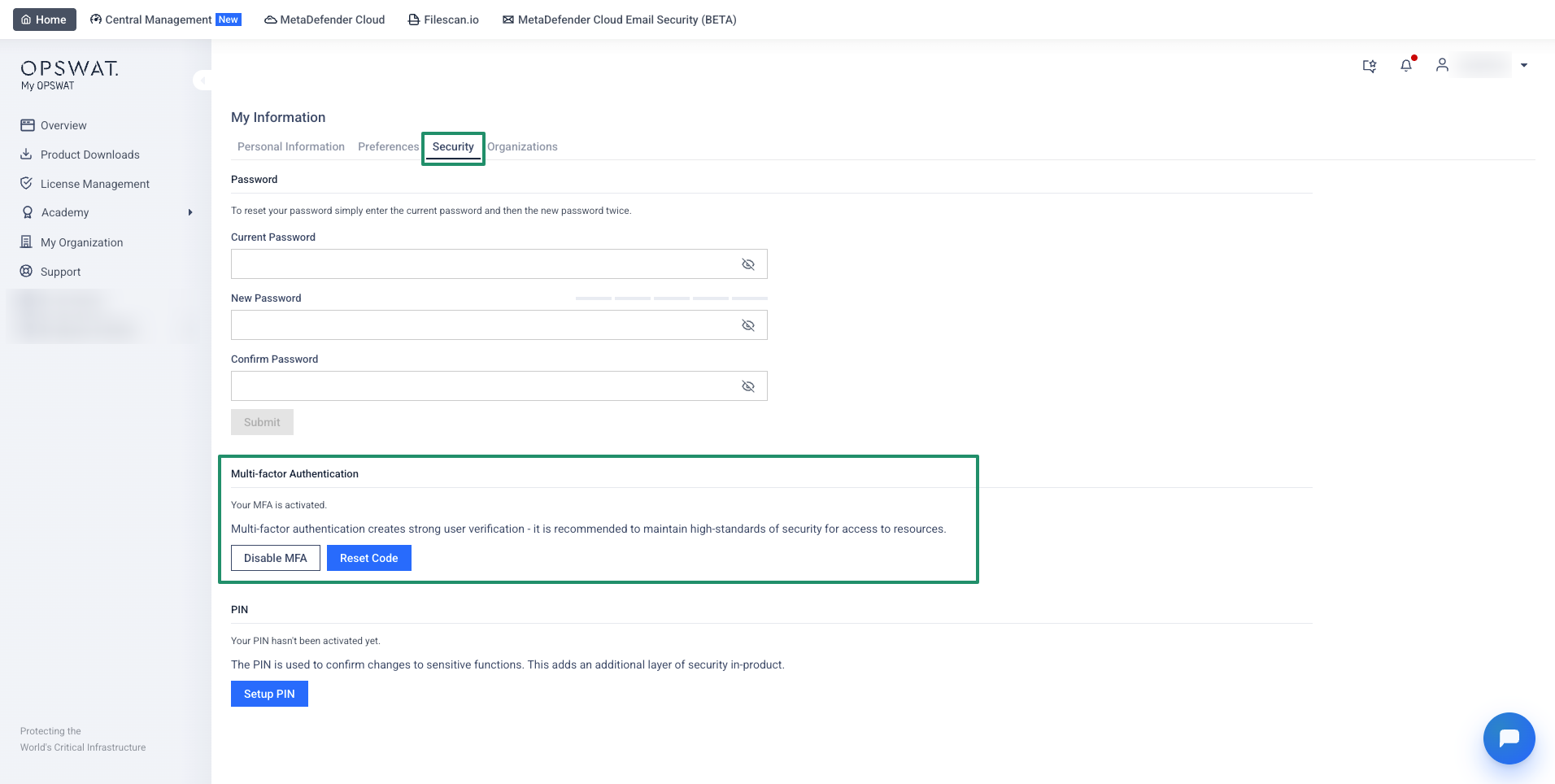Switch to the Personal Information tab
Image resolution: width=1555 pixels, height=784 pixels.
(x=290, y=146)
